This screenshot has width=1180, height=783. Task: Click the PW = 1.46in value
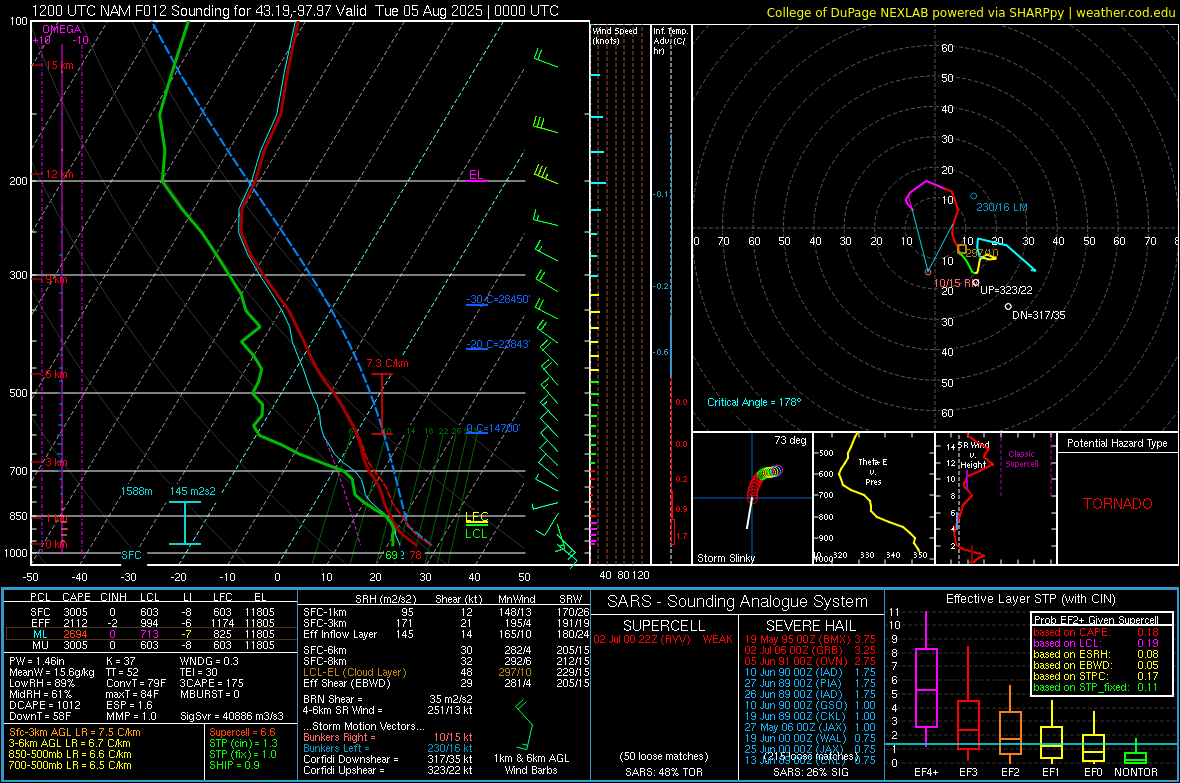pos(40,661)
